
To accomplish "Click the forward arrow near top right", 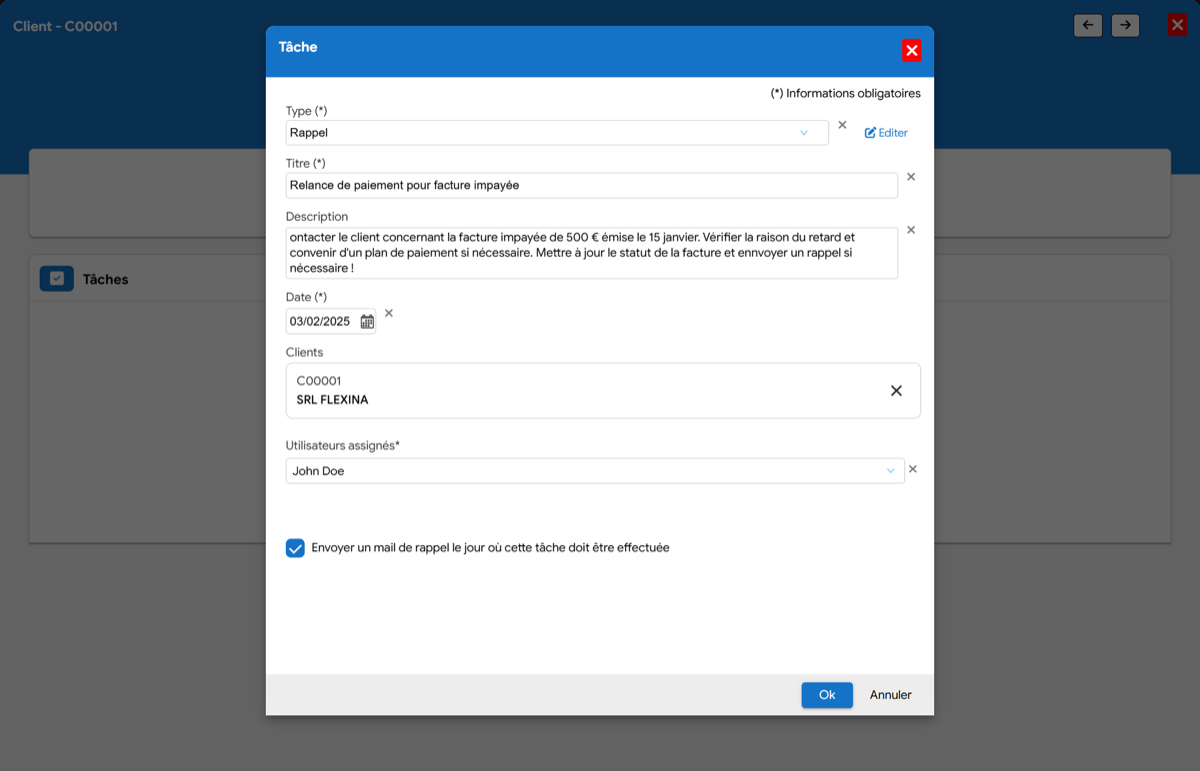I will pyautogui.click(x=1125, y=25).
